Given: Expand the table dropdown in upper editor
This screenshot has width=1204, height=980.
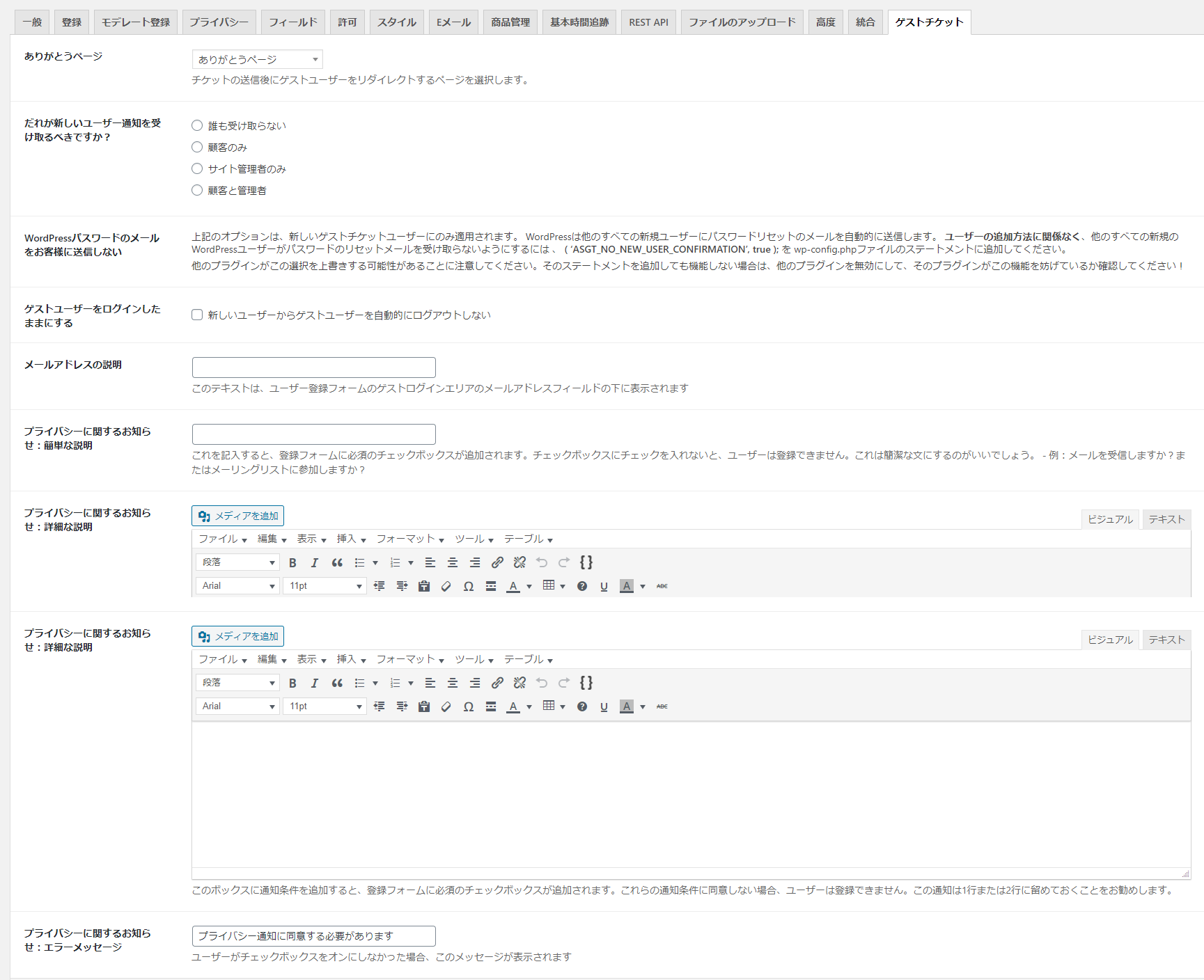Looking at the screenshot, I should point(563,586).
